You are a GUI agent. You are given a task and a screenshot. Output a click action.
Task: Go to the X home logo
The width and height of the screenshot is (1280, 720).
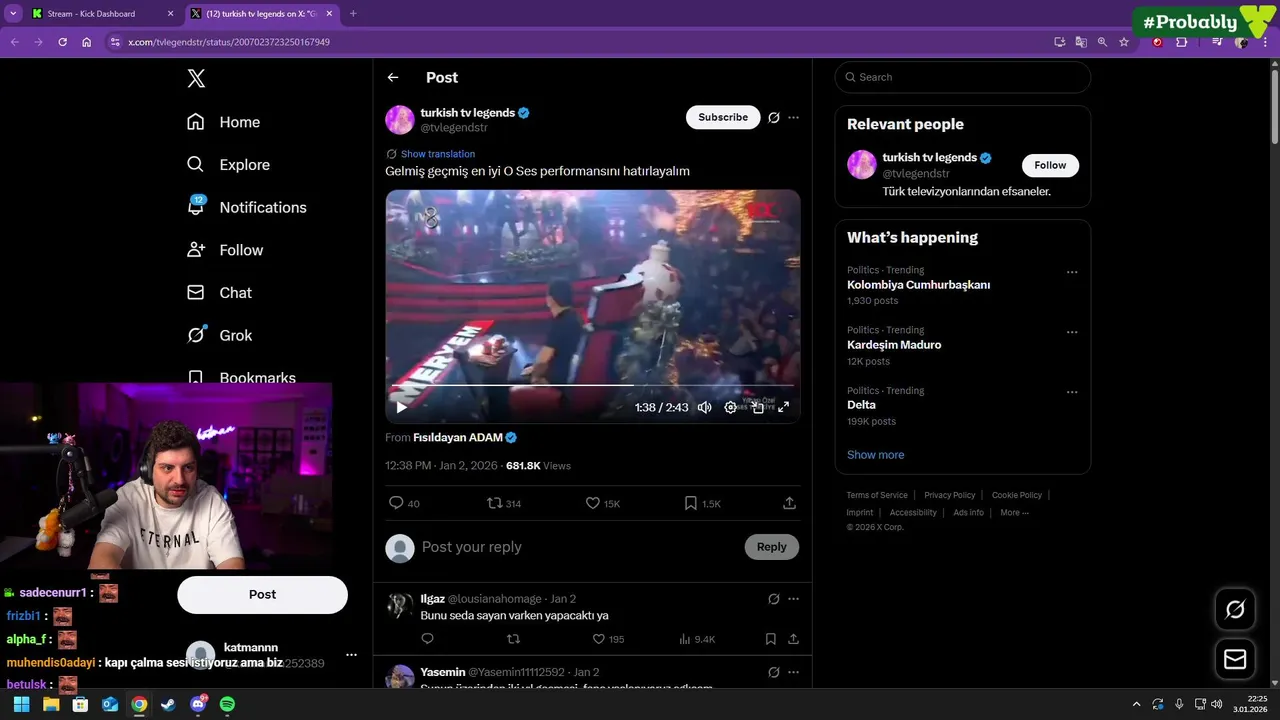coord(196,79)
